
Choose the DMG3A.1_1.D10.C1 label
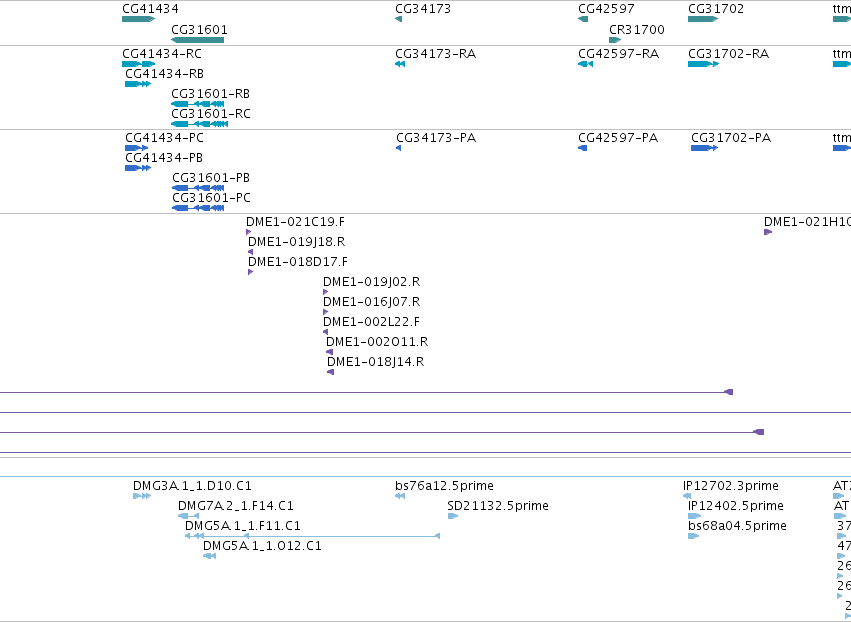tap(192, 486)
